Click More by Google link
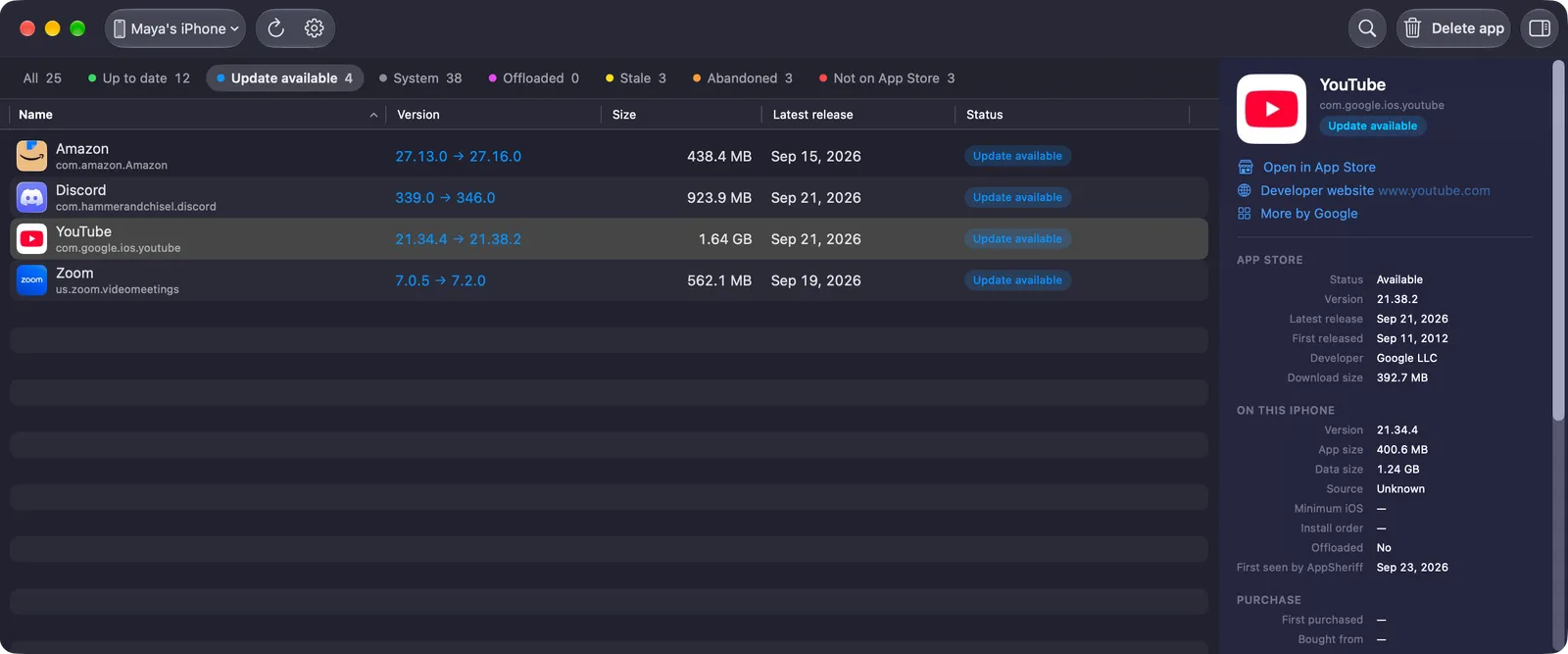The height and width of the screenshot is (654, 1568). point(1308,214)
